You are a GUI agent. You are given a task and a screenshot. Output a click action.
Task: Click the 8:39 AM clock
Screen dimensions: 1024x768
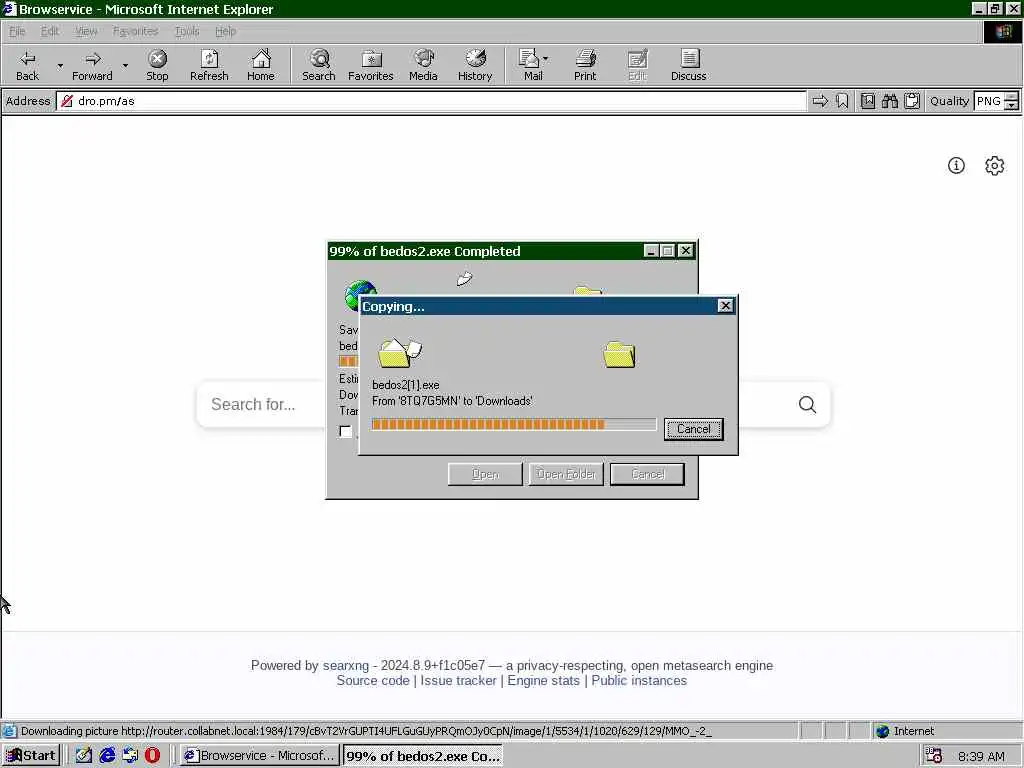981,756
